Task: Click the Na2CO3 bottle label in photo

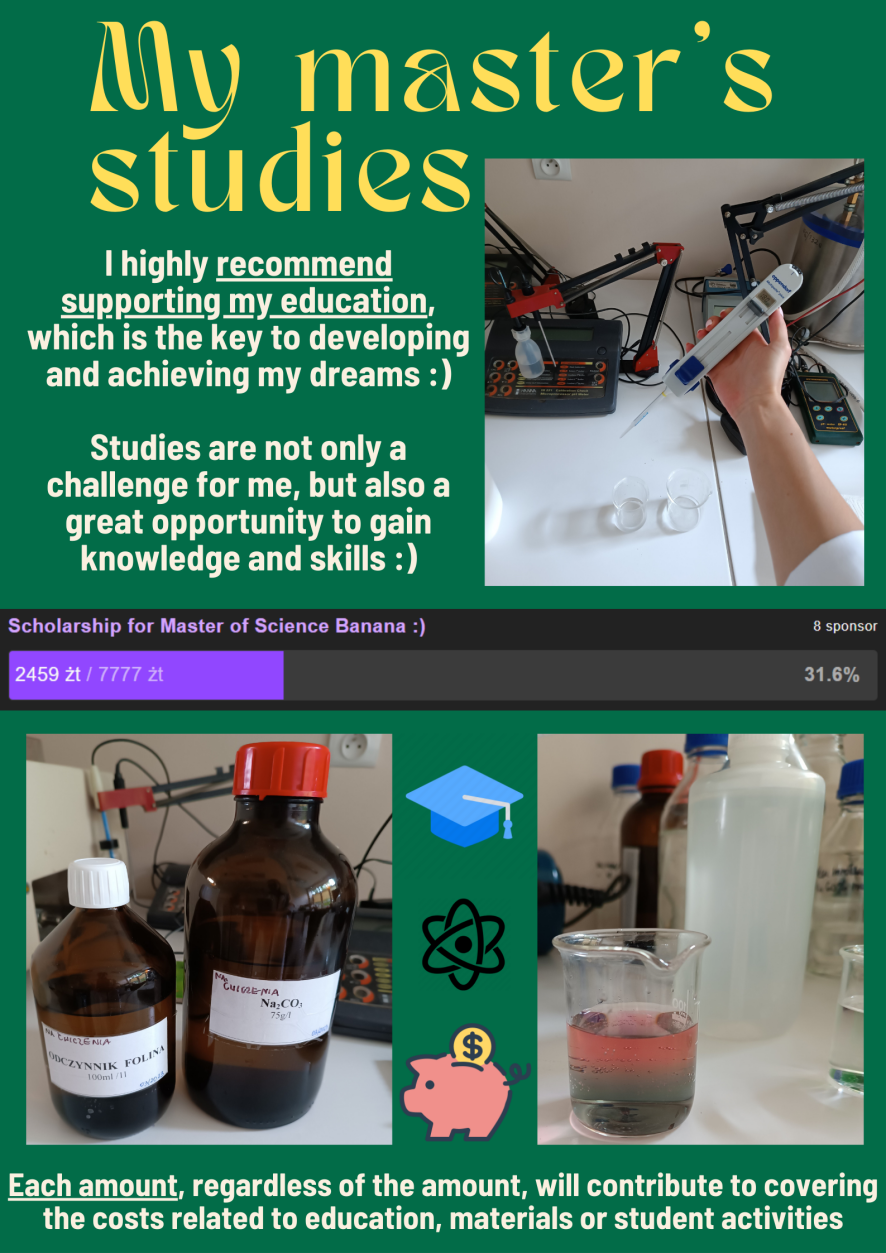Action: (x=269, y=1001)
